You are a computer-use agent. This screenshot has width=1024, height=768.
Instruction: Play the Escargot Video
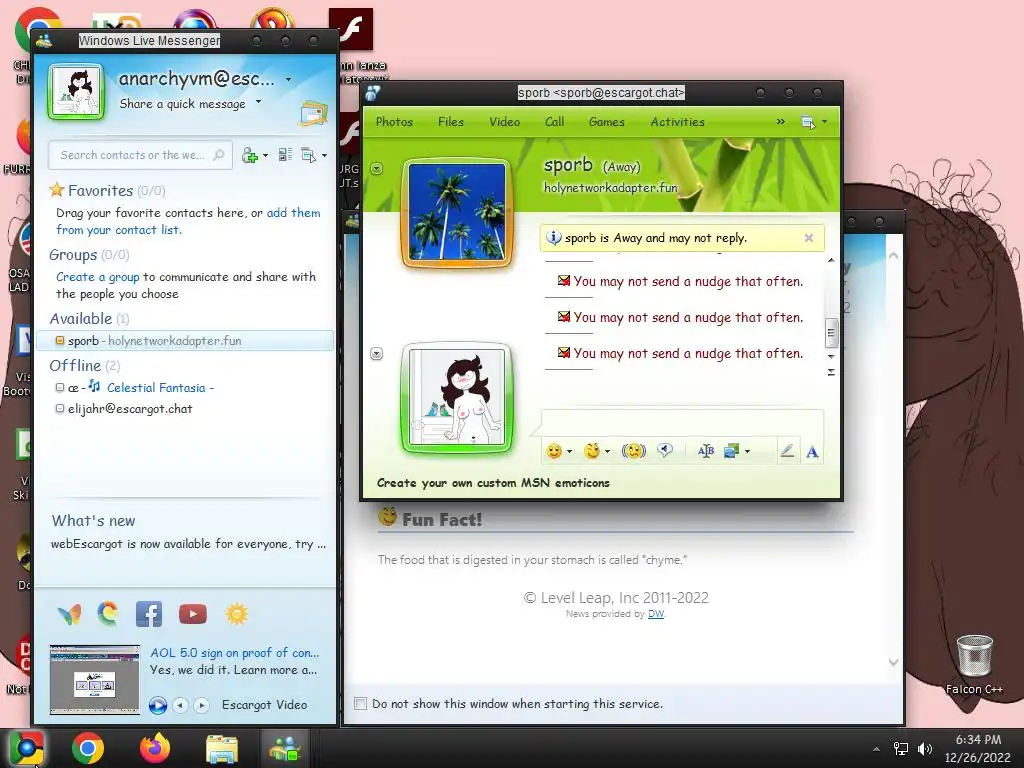157,705
